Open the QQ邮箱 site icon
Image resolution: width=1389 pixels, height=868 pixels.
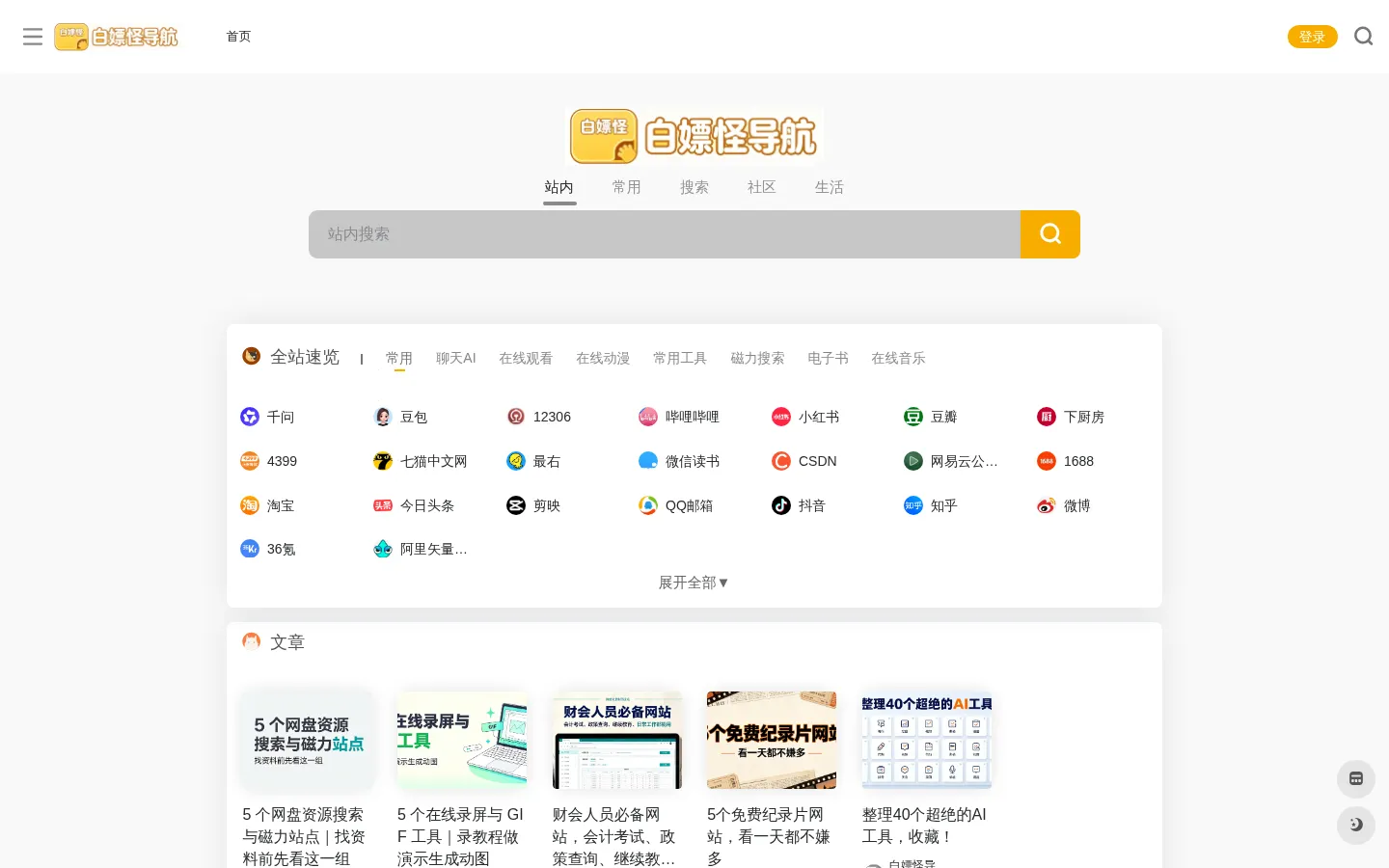pos(648,505)
